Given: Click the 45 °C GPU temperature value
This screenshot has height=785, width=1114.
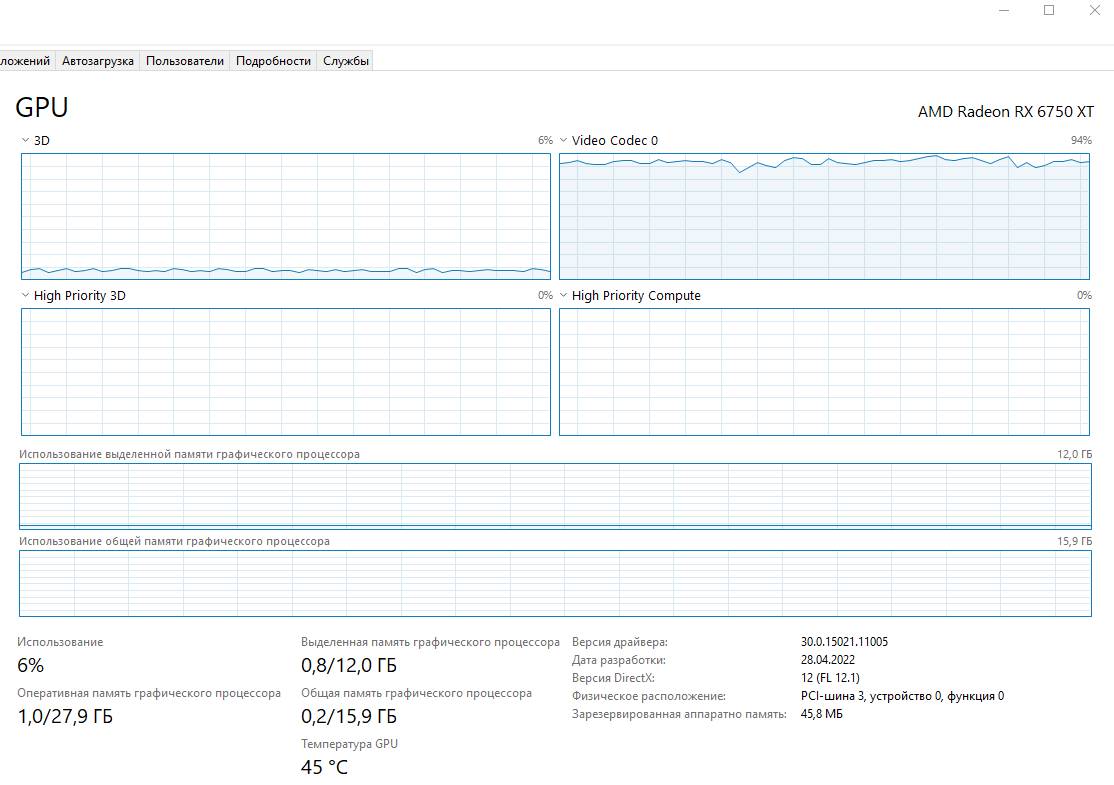Looking at the screenshot, I should [x=325, y=768].
